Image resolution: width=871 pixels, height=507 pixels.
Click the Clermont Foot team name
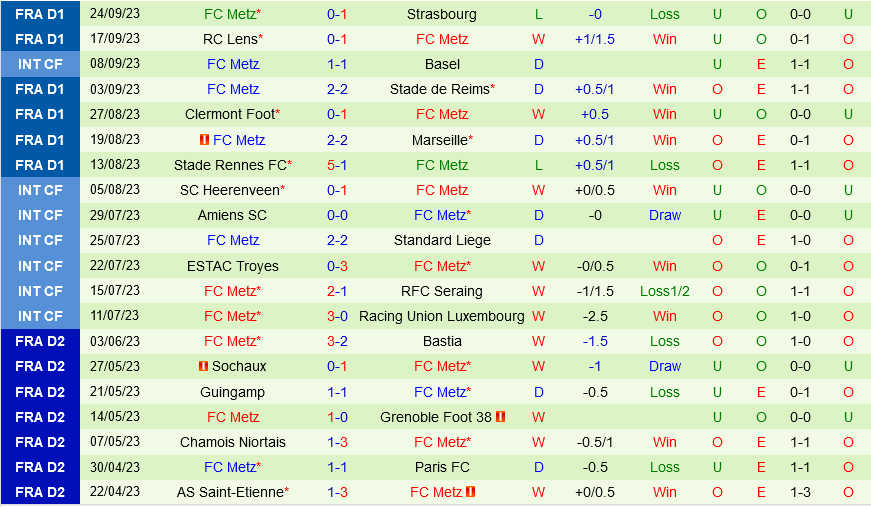[x=229, y=114]
